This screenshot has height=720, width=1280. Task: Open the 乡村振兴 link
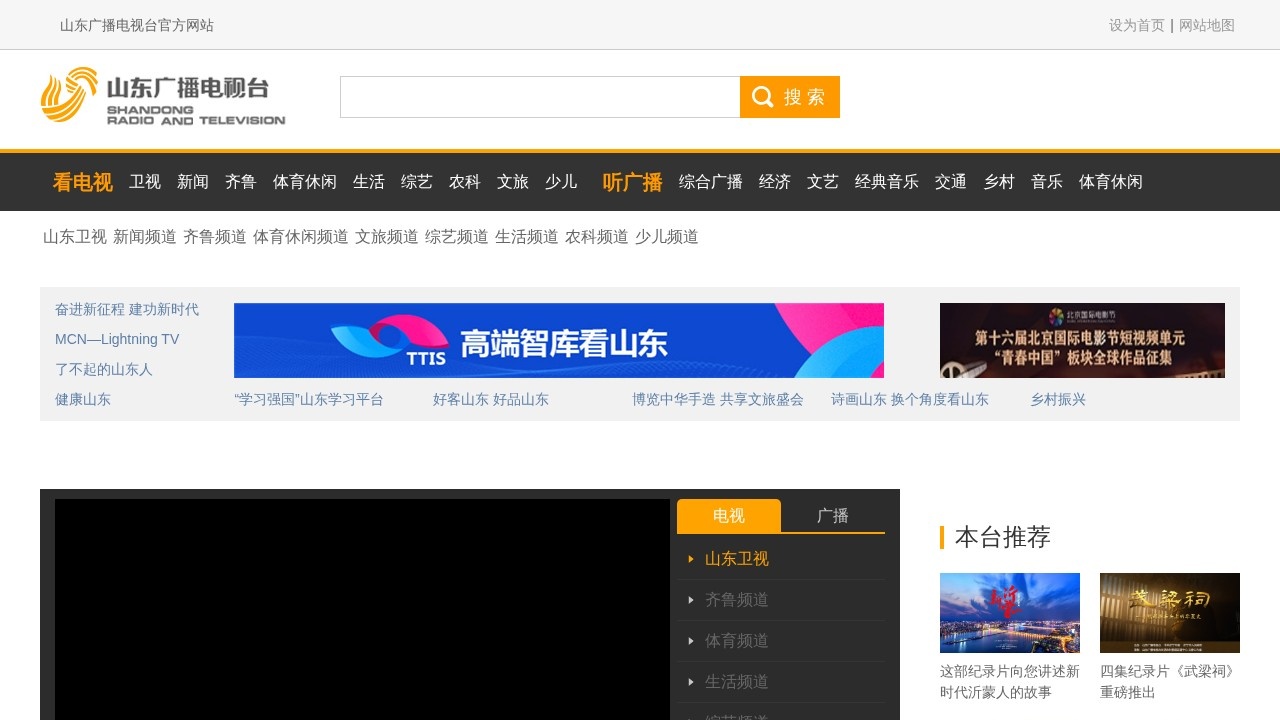[x=1058, y=399]
